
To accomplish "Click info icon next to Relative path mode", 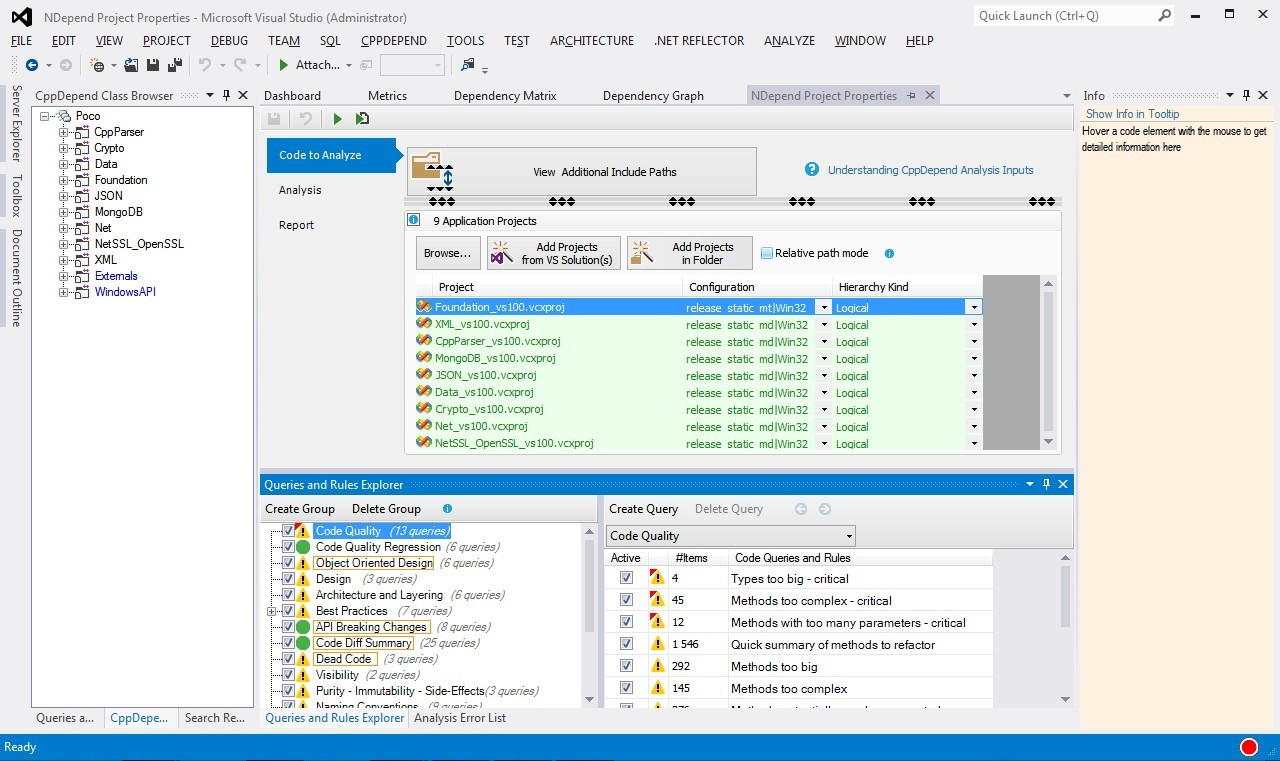I will (889, 254).
